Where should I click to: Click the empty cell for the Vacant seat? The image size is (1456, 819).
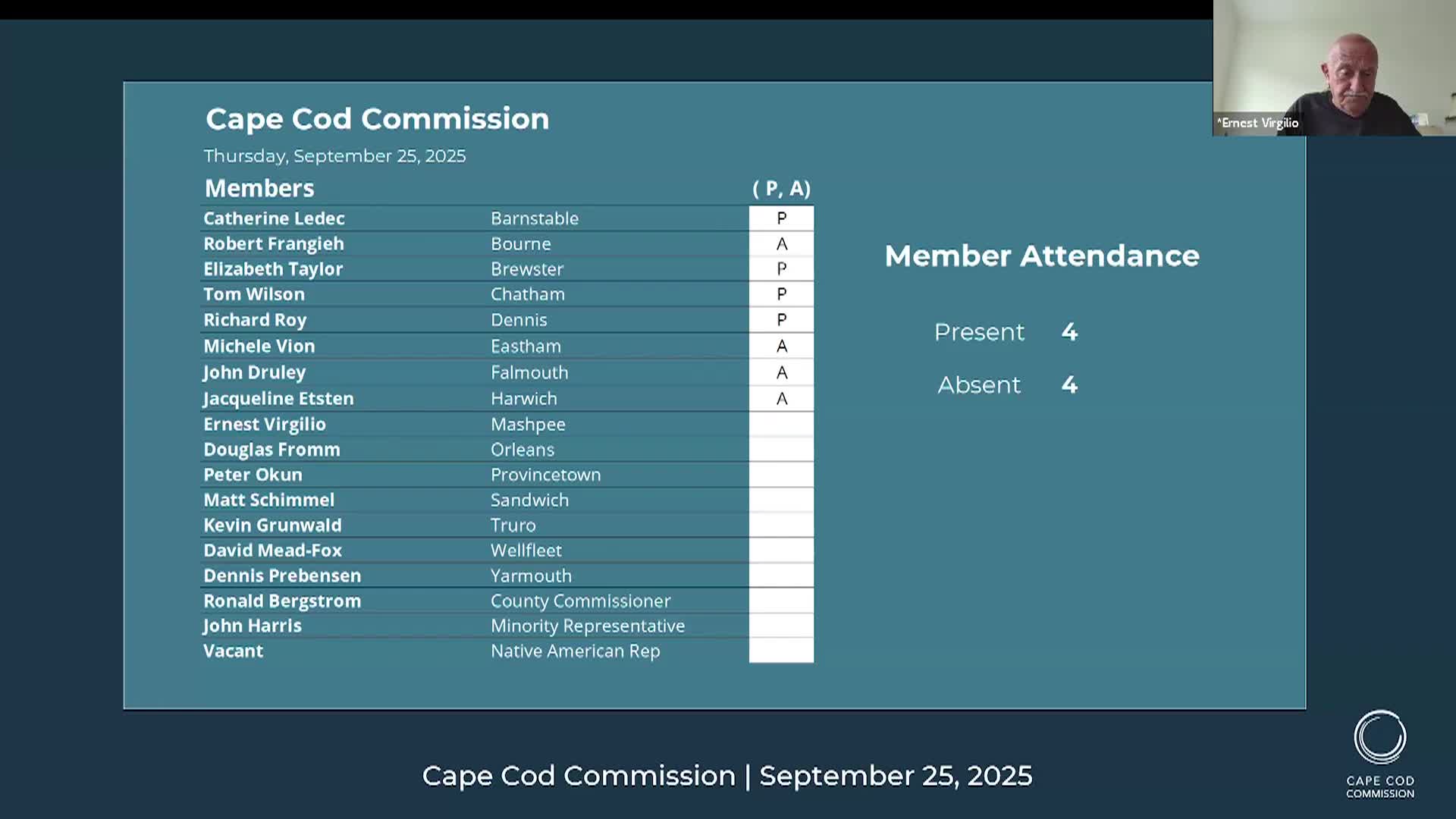click(781, 651)
